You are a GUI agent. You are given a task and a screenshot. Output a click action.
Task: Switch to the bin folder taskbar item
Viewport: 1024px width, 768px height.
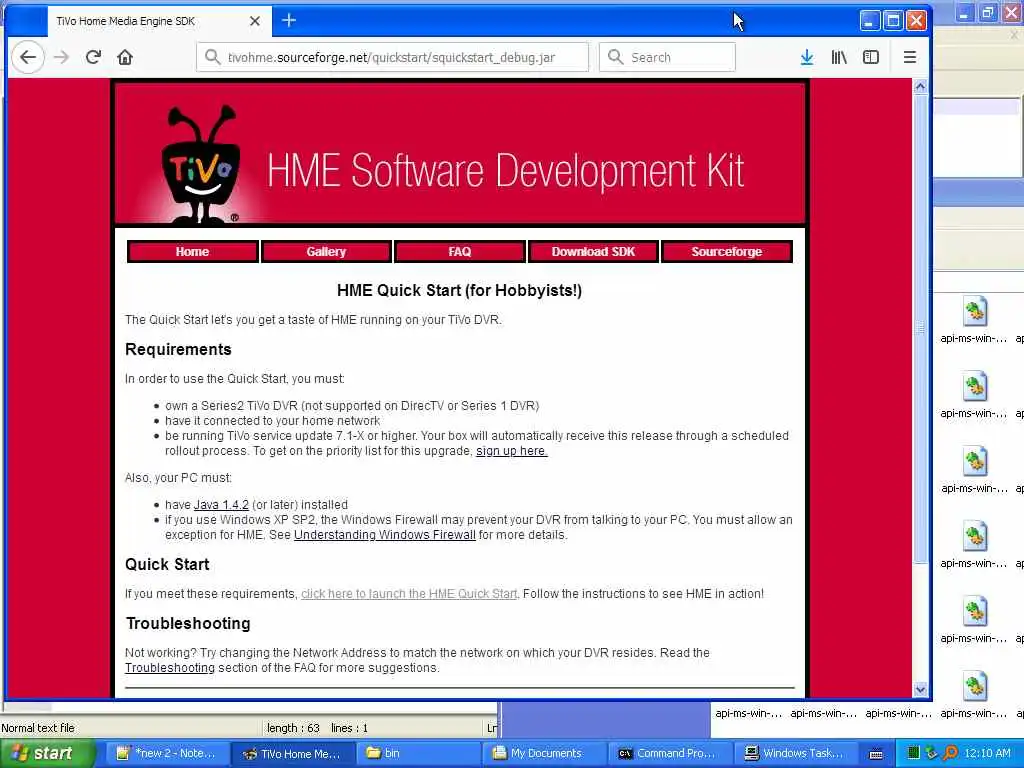click(x=420, y=753)
